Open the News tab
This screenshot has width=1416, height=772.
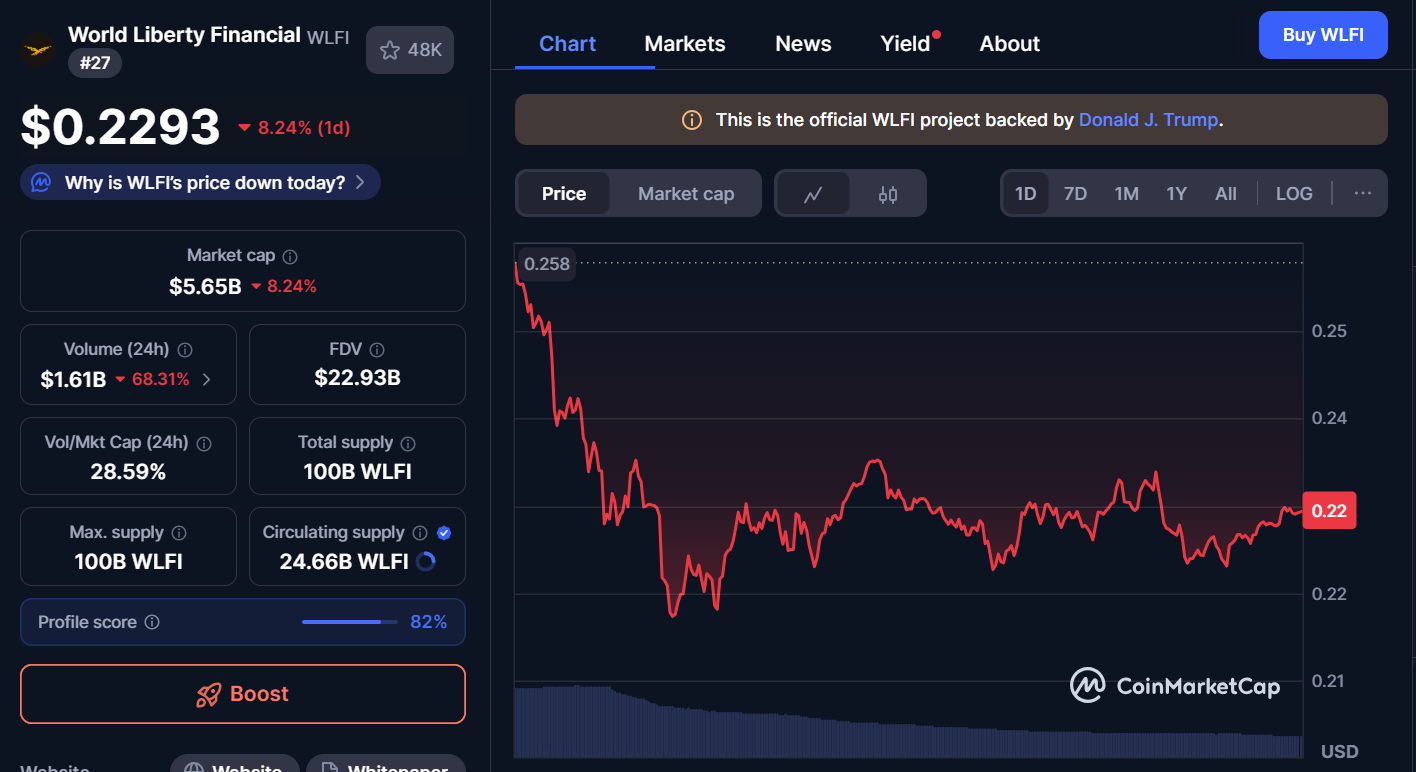pyautogui.click(x=803, y=44)
